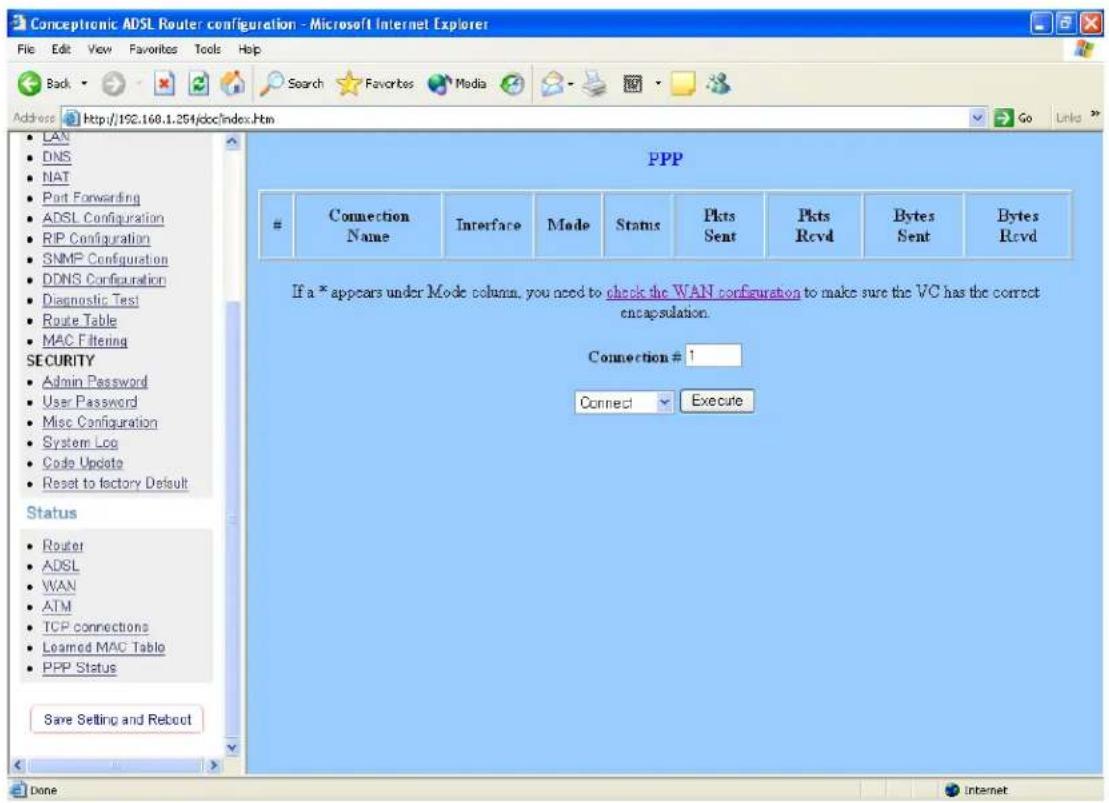The width and height of the screenshot is (1109, 803).
Task: Open the DDNS Configuration link
Action: click(104, 279)
